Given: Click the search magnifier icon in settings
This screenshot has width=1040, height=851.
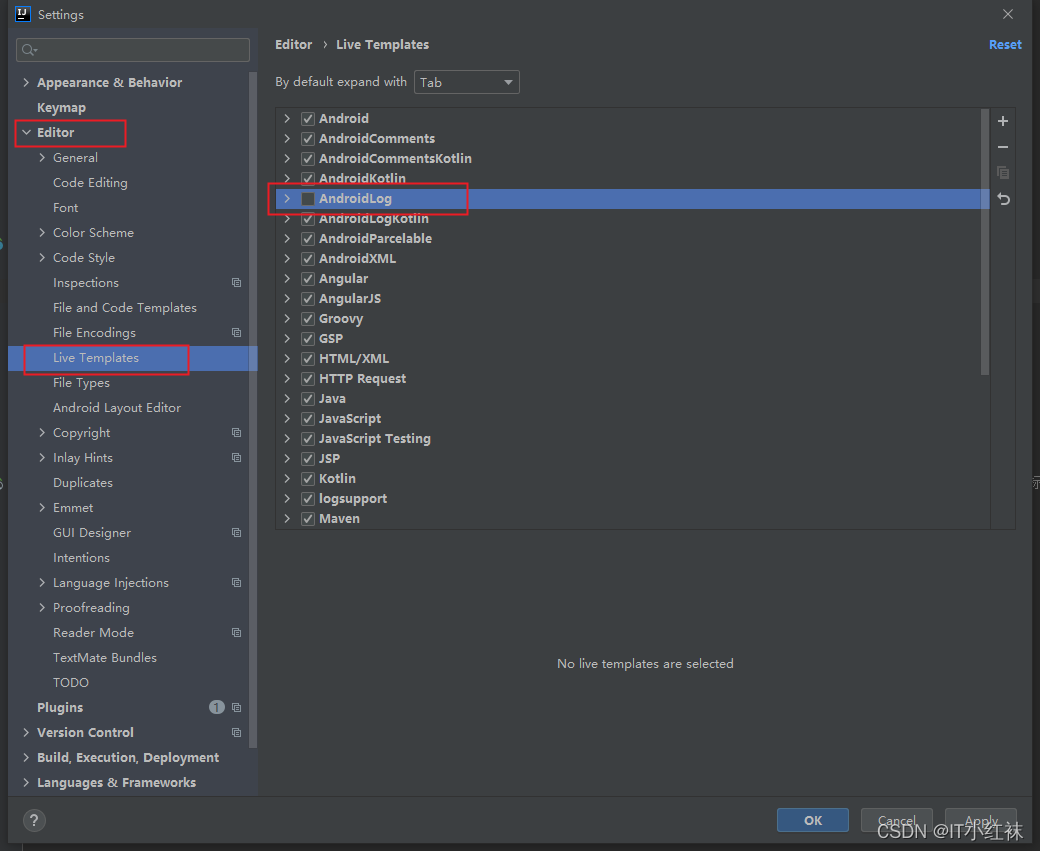Looking at the screenshot, I should point(29,50).
